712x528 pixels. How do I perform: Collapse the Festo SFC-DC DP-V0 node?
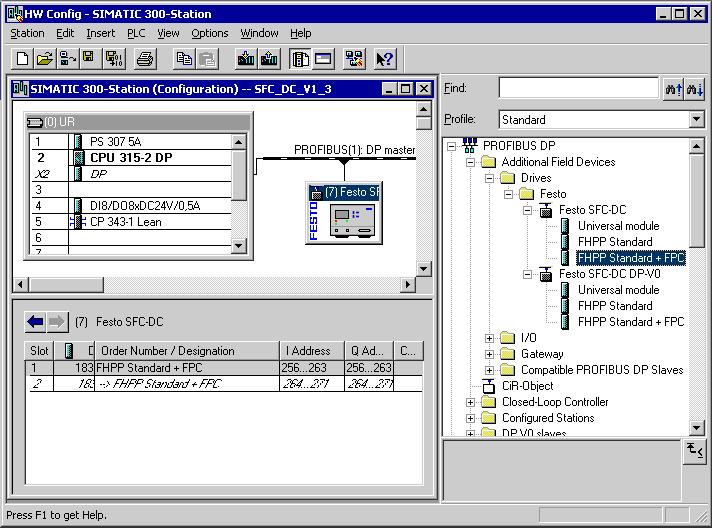(x=527, y=274)
